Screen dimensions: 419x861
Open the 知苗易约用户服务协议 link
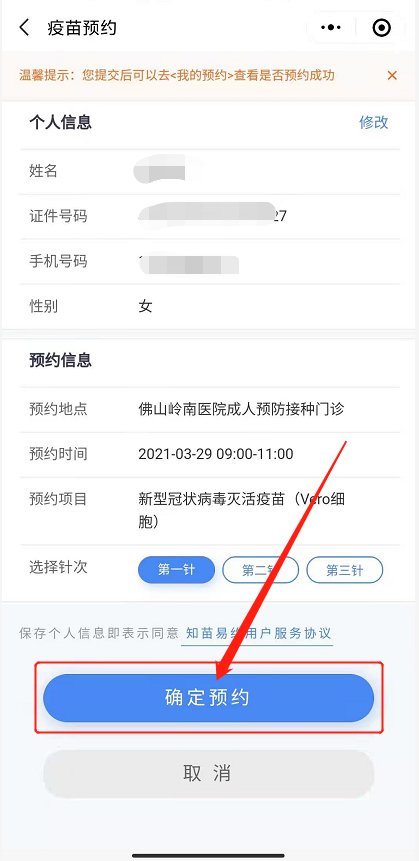(x=258, y=633)
